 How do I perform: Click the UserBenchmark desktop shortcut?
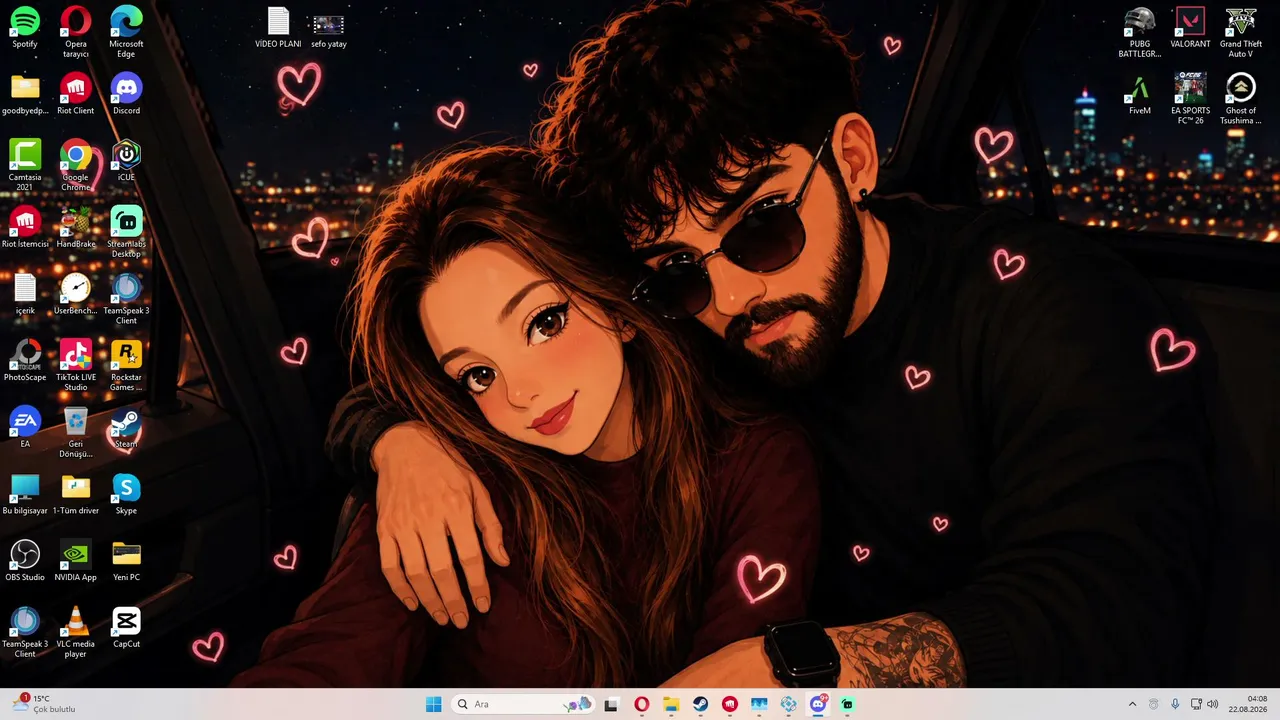tap(76, 294)
